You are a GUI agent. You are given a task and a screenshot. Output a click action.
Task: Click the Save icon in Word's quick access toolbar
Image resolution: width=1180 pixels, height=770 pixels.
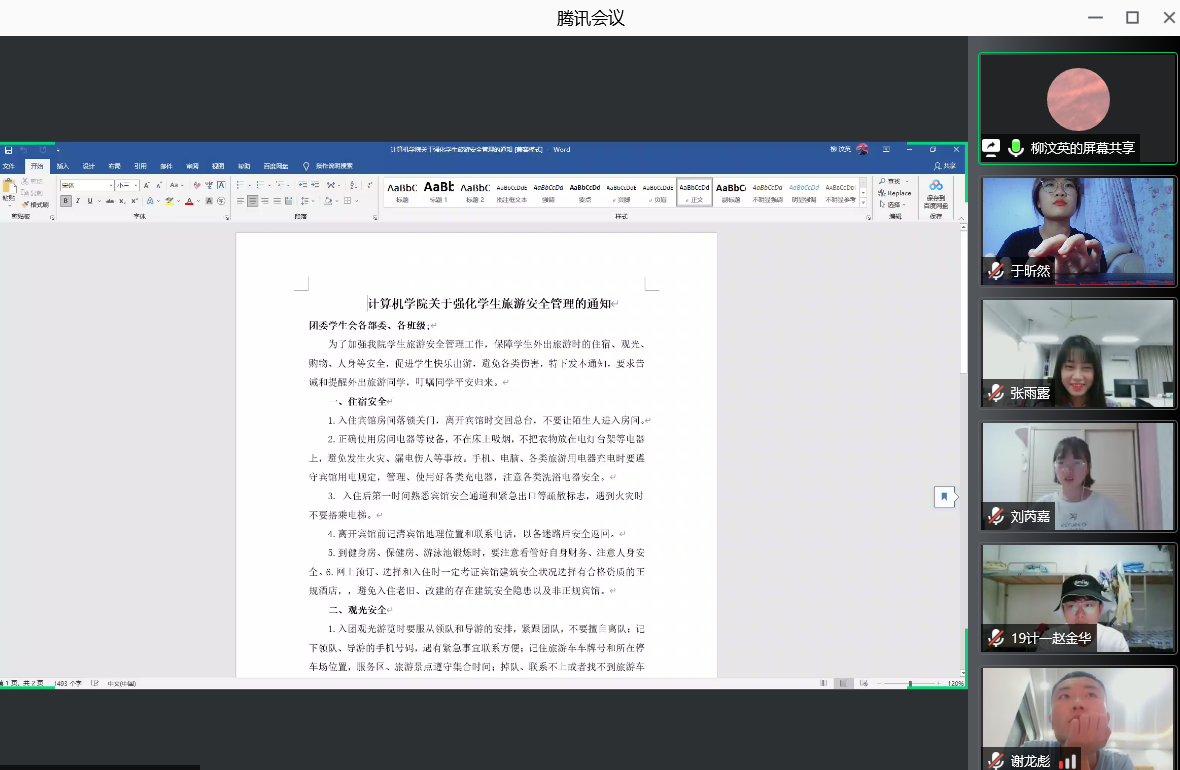tap(8, 149)
